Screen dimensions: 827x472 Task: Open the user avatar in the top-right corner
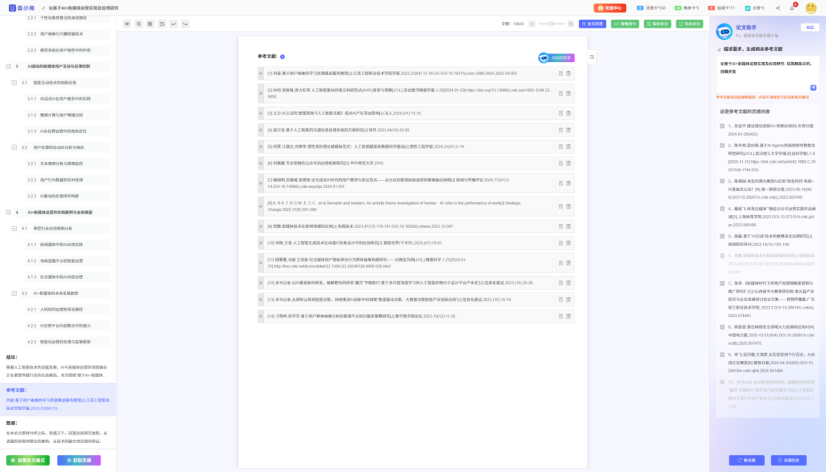[x=811, y=8]
